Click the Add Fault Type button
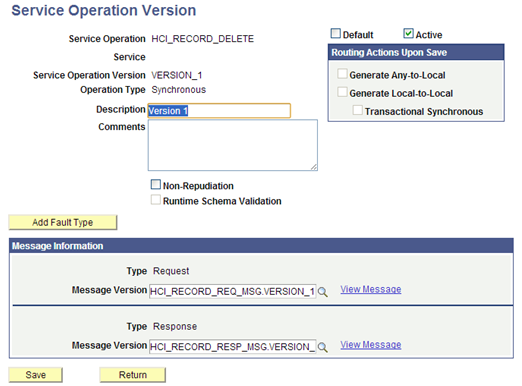Screen dimensions: 522x386 (x=63, y=222)
